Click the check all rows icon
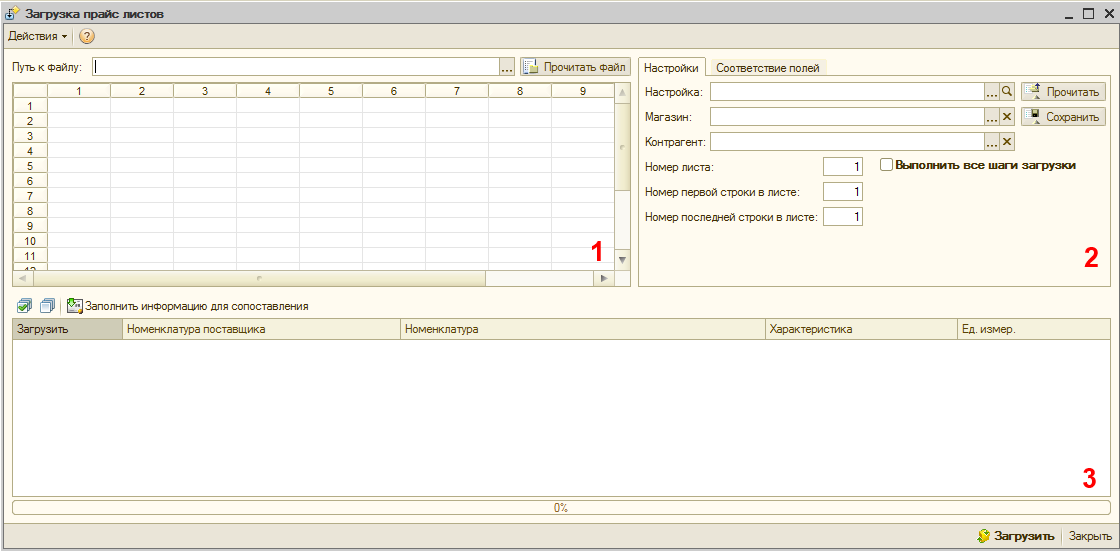Viewport: 1120px width, 551px height. click(x=25, y=306)
